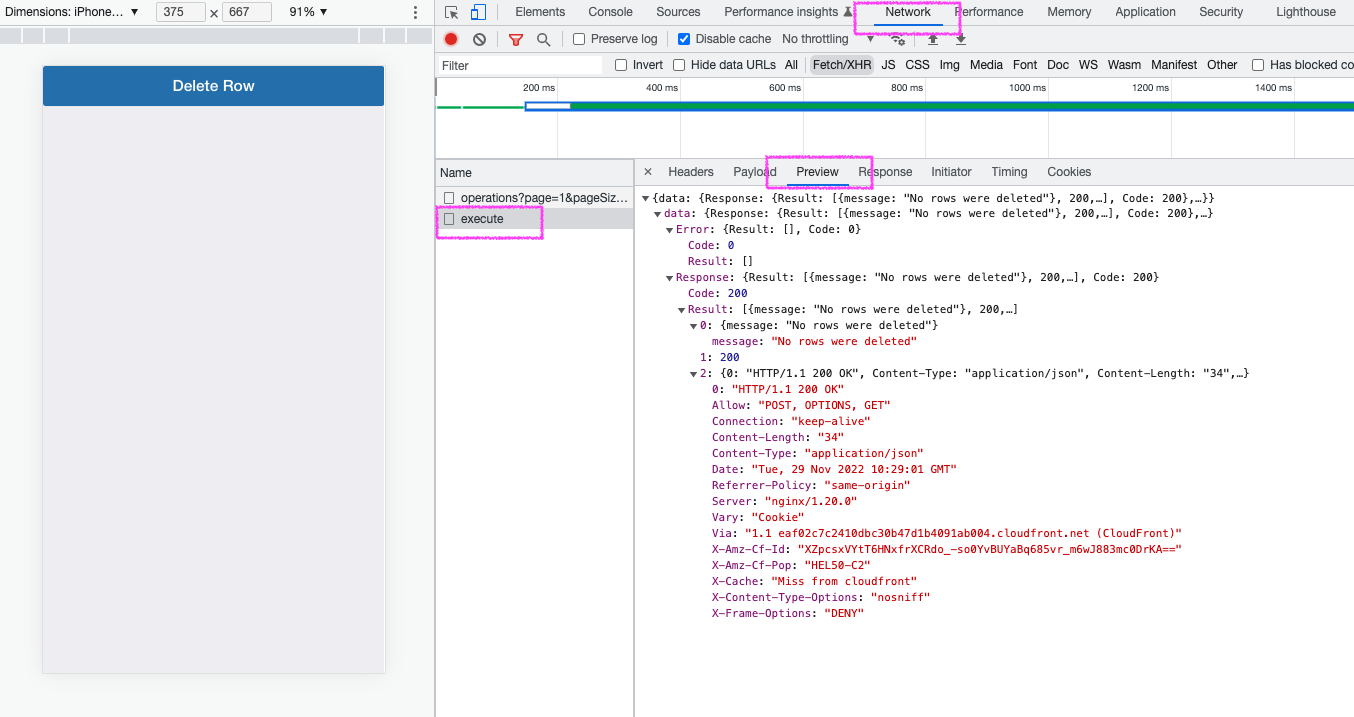Select the inspect element picker icon
The image size is (1354, 717).
(x=452, y=12)
